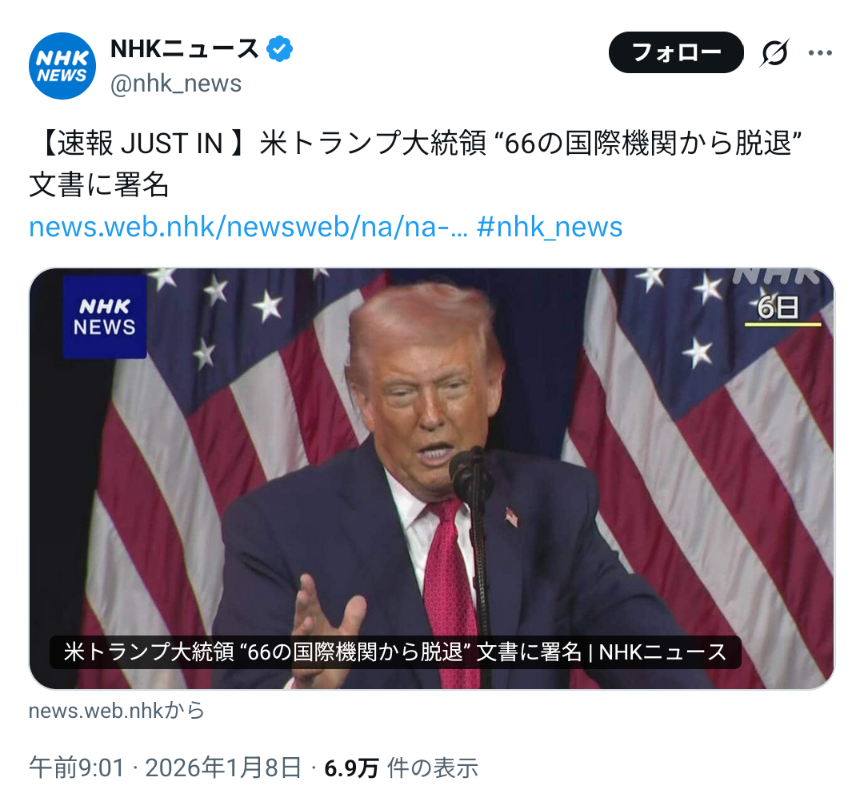Open the NHKニュース display name
This screenshot has width=862, height=811.
[184, 49]
